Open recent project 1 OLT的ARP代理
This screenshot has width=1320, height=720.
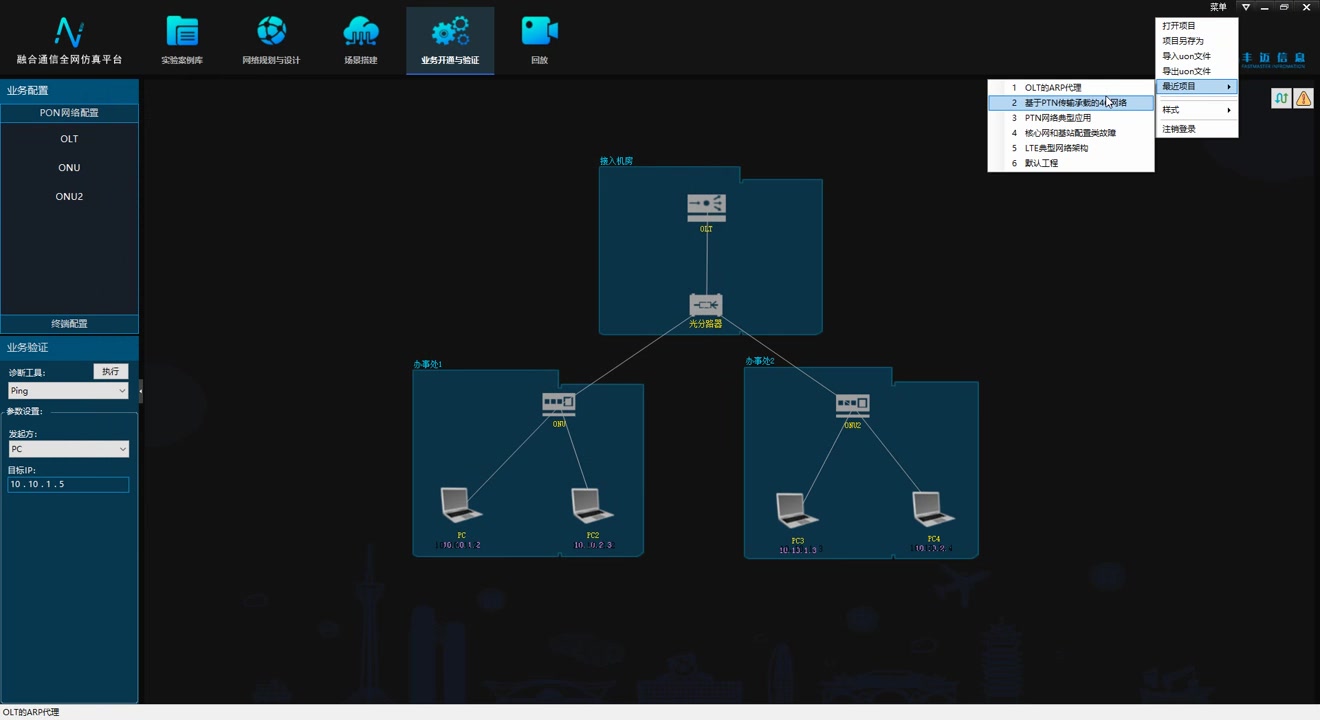coord(1071,88)
